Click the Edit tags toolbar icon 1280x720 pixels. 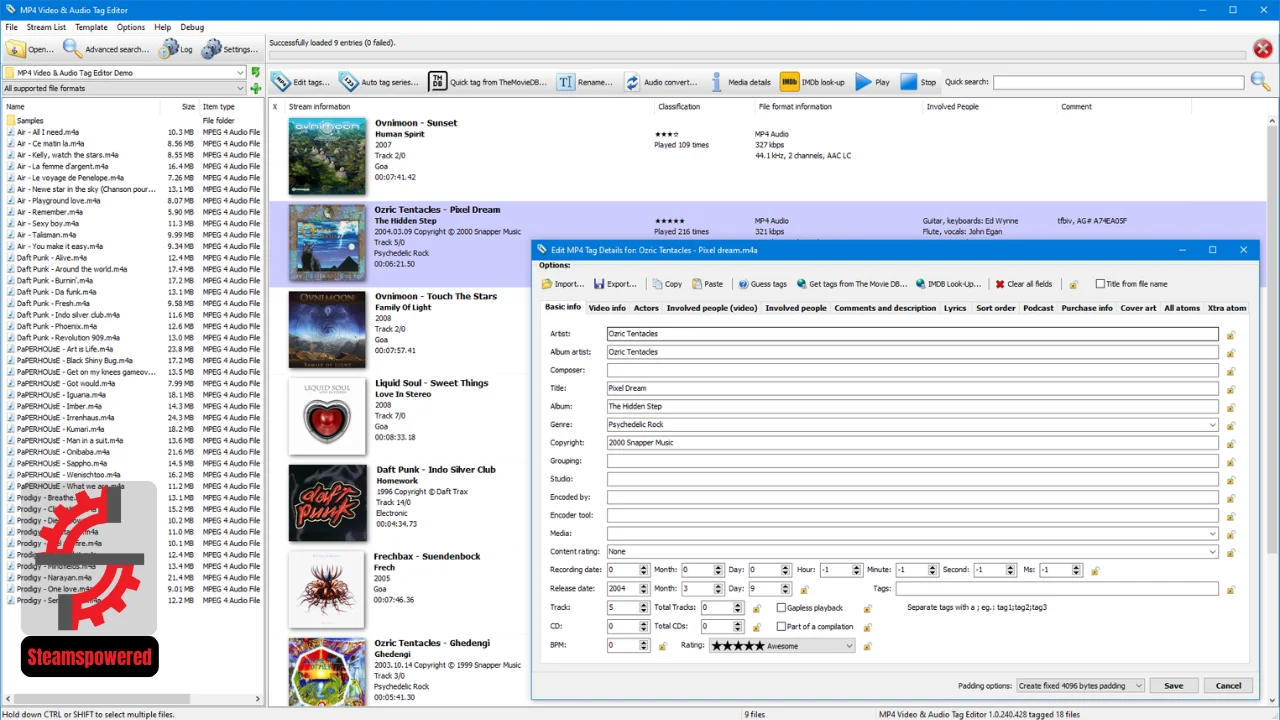point(282,82)
